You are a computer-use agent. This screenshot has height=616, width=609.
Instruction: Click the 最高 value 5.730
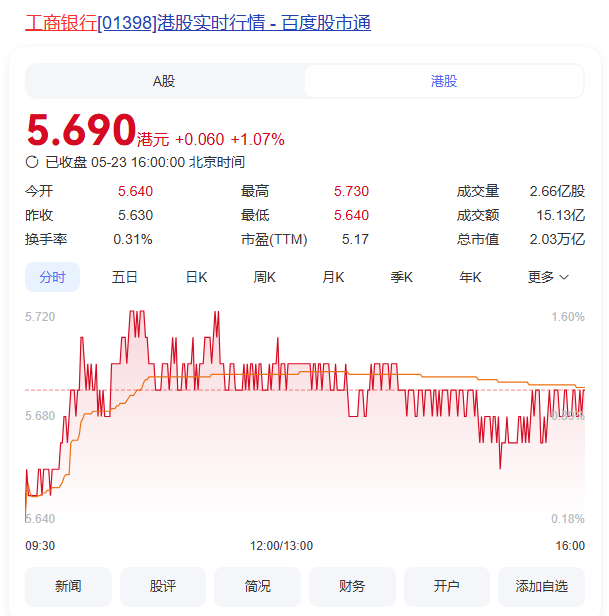(x=351, y=191)
